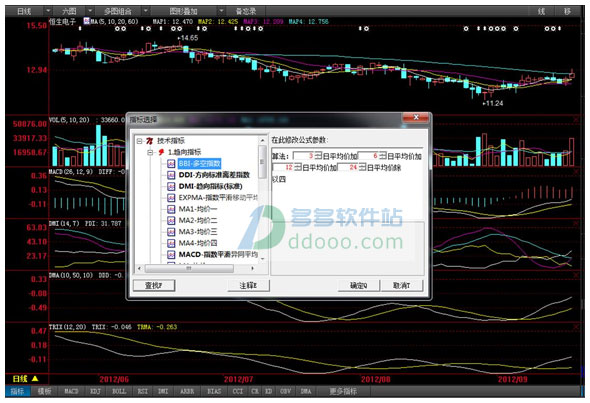Switch to the 模板 bottom tab
Image resolution: width=590 pixels, height=403 pixels.
(44, 391)
